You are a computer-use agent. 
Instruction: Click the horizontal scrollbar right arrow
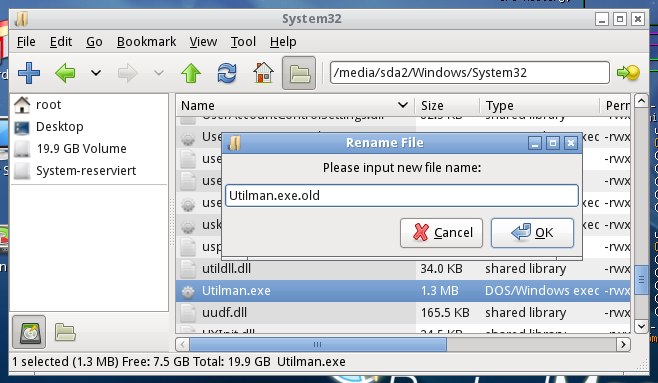tap(623, 344)
